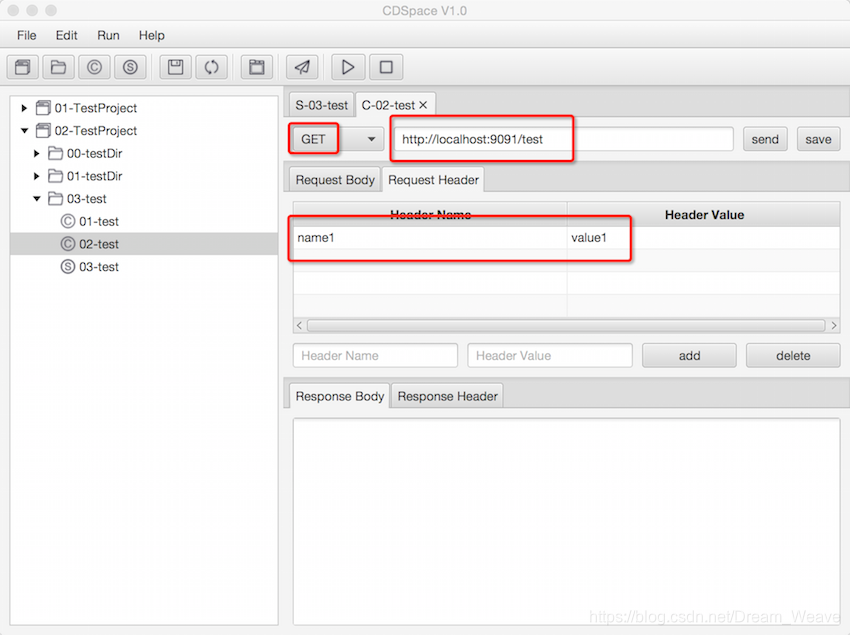Click the add header button

coord(689,356)
